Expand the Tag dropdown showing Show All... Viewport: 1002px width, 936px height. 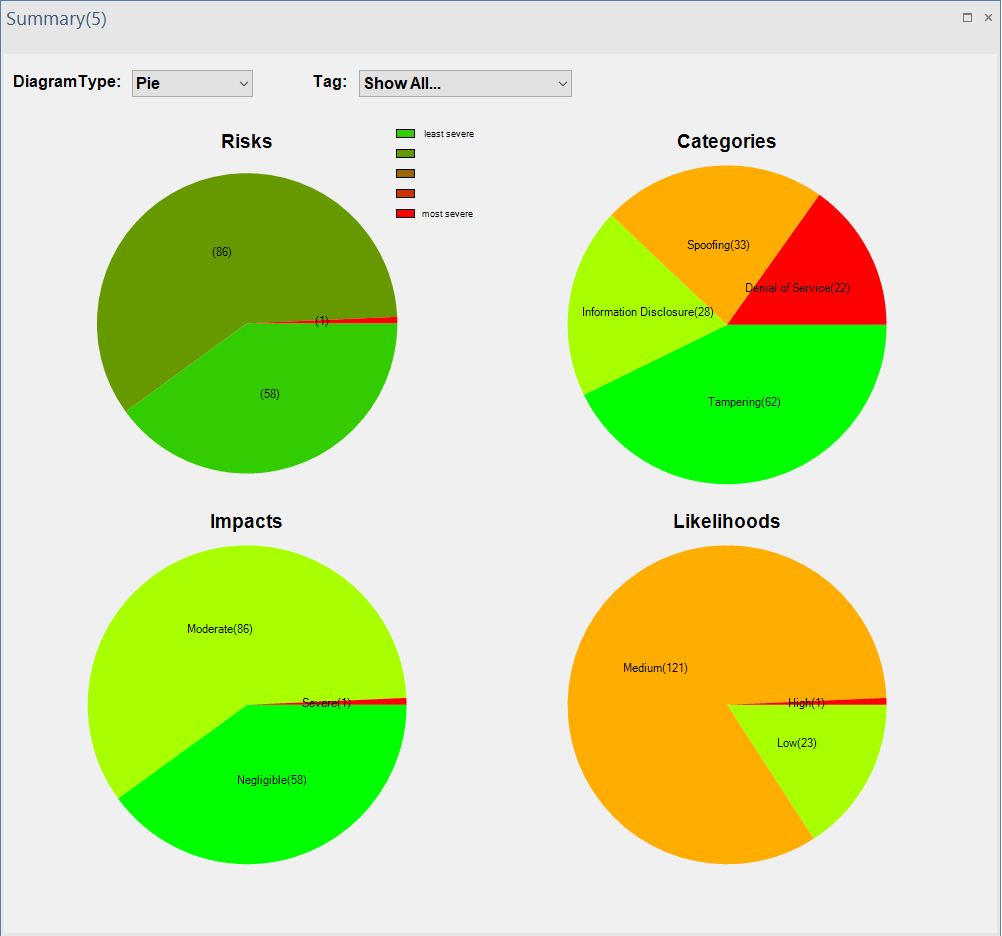(x=464, y=84)
